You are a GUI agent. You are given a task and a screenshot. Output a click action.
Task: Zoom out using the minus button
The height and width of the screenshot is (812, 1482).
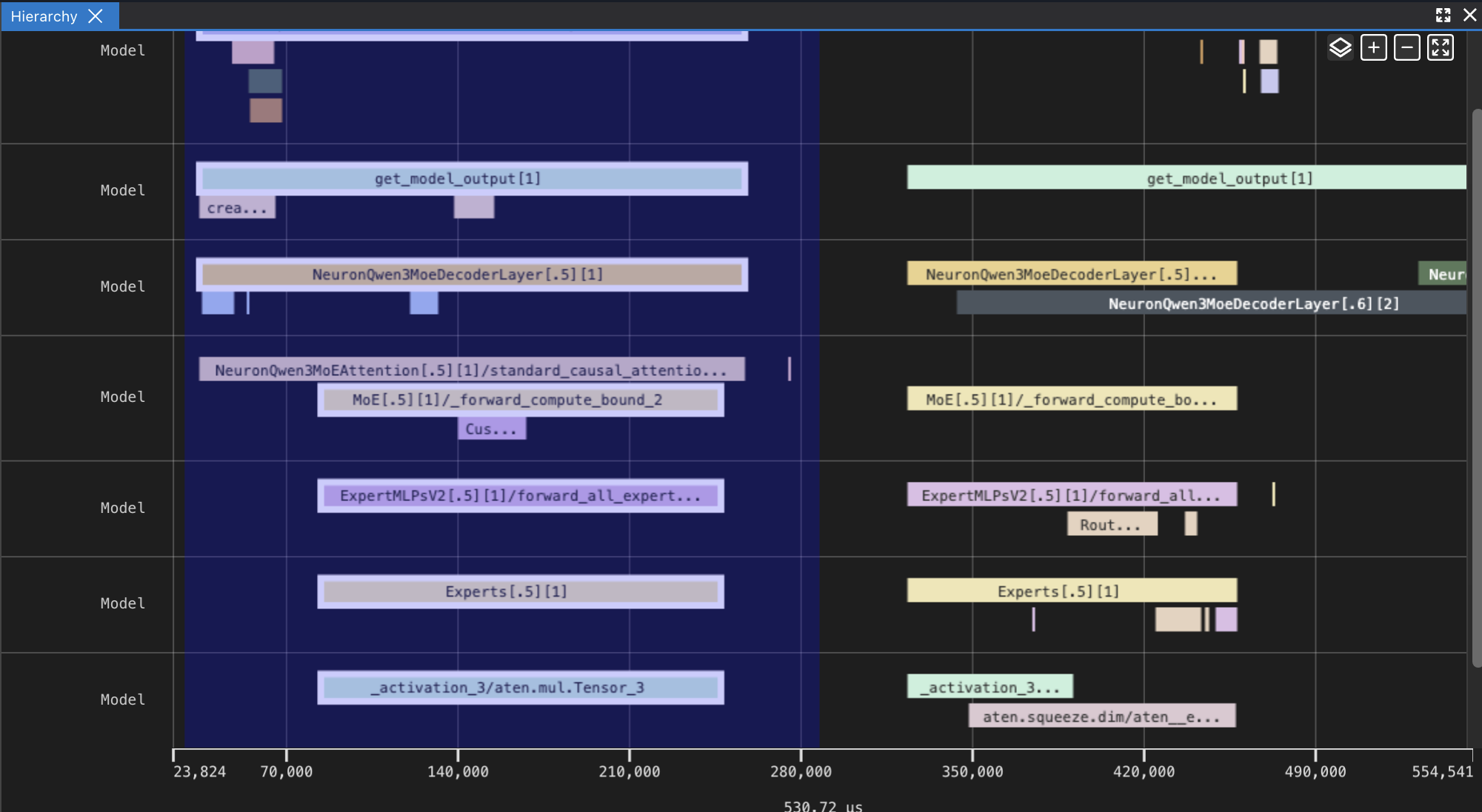pyautogui.click(x=1406, y=47)
